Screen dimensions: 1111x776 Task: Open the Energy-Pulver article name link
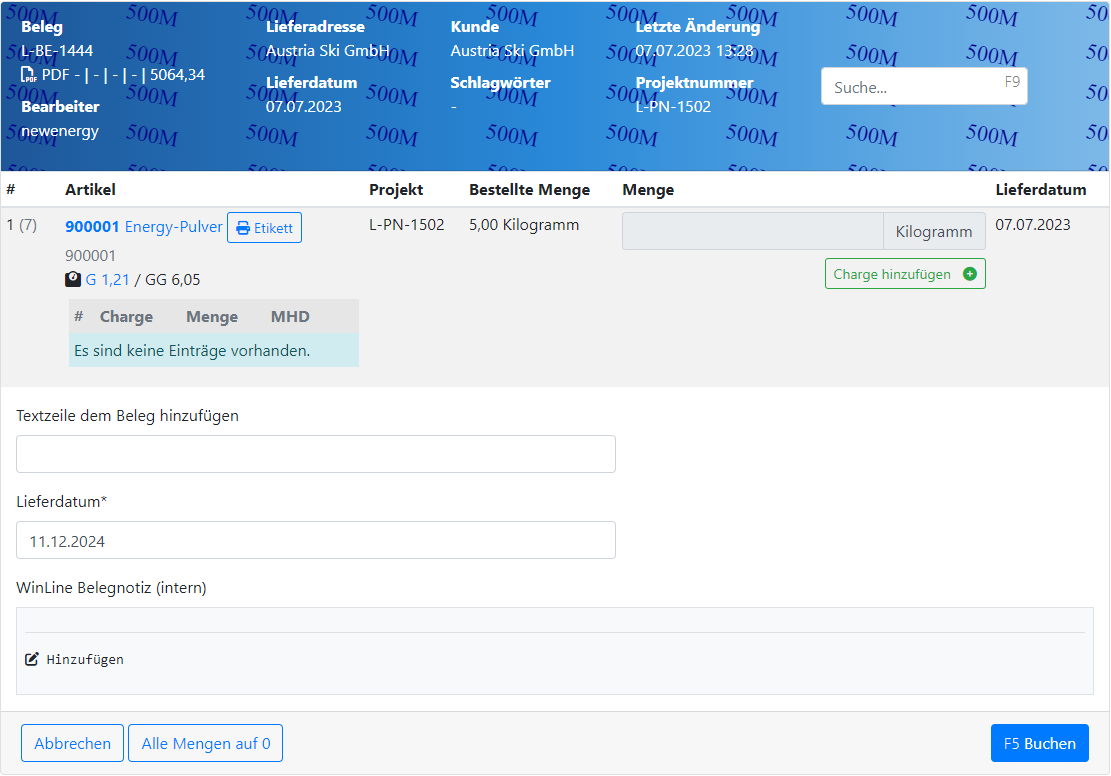click(173, 227)
